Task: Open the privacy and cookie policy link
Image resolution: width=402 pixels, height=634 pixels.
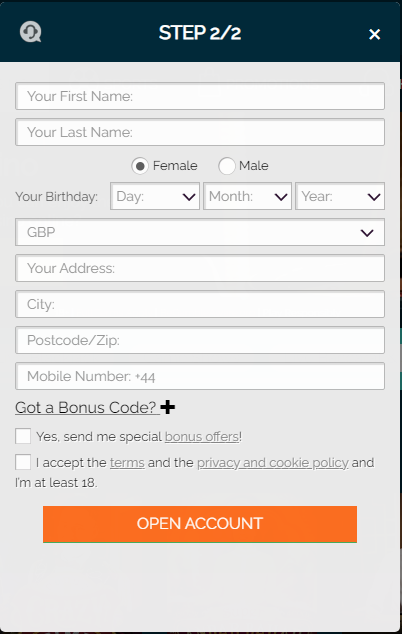Action: tap(273, 463)
